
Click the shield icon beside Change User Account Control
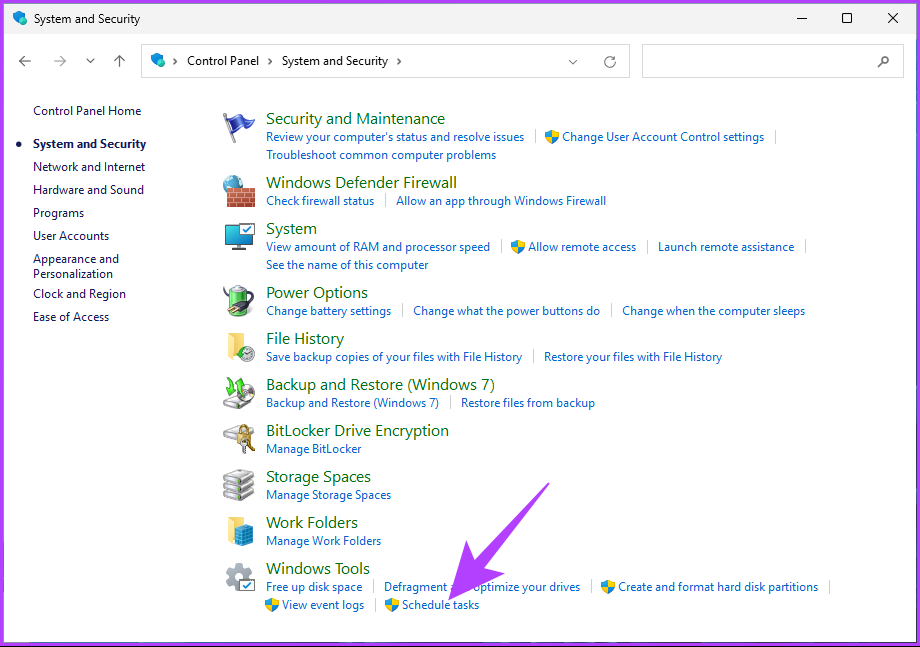point(552,137)
